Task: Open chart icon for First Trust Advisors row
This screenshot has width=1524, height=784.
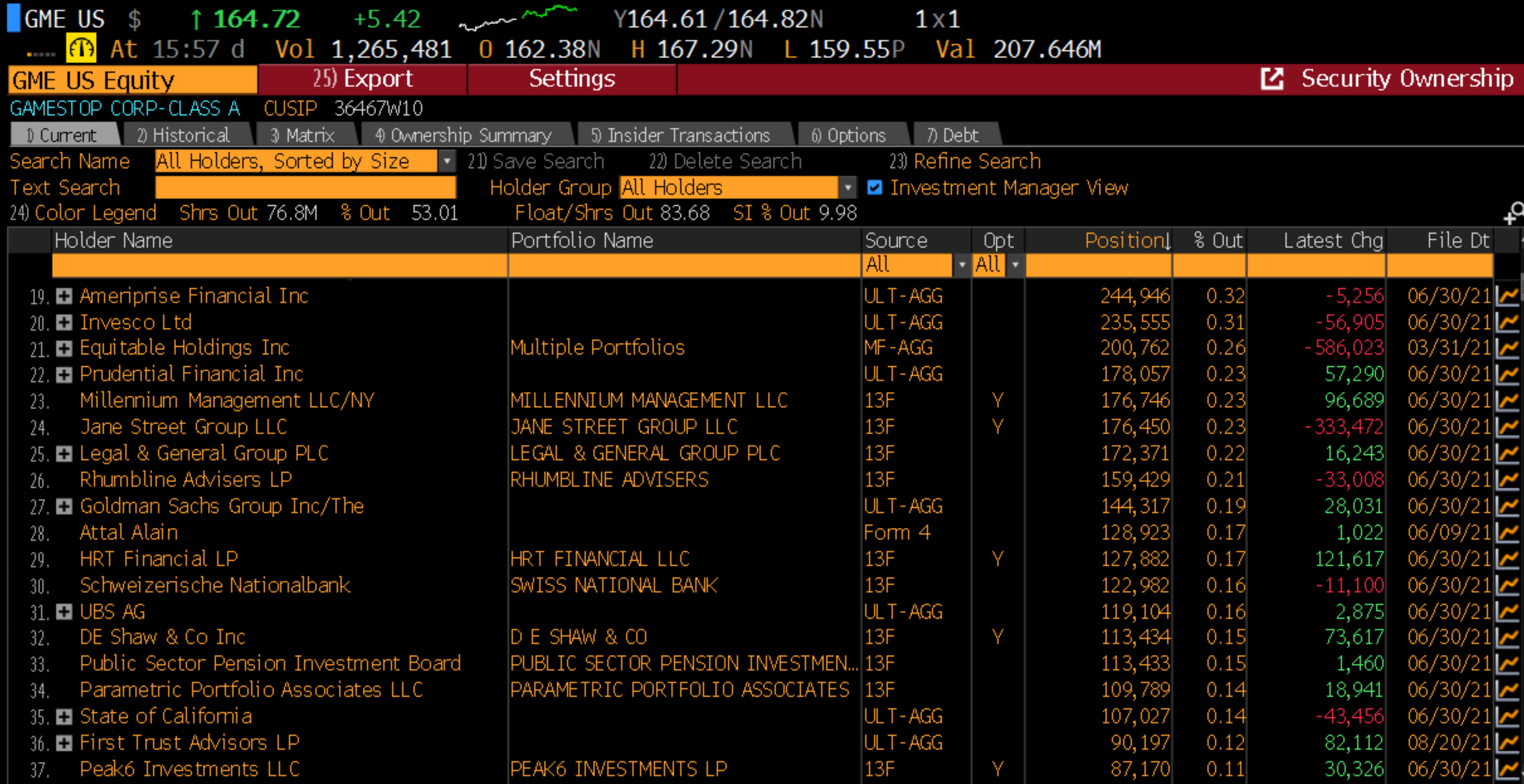Action: pyautogui.click(x=1507, y=743)
